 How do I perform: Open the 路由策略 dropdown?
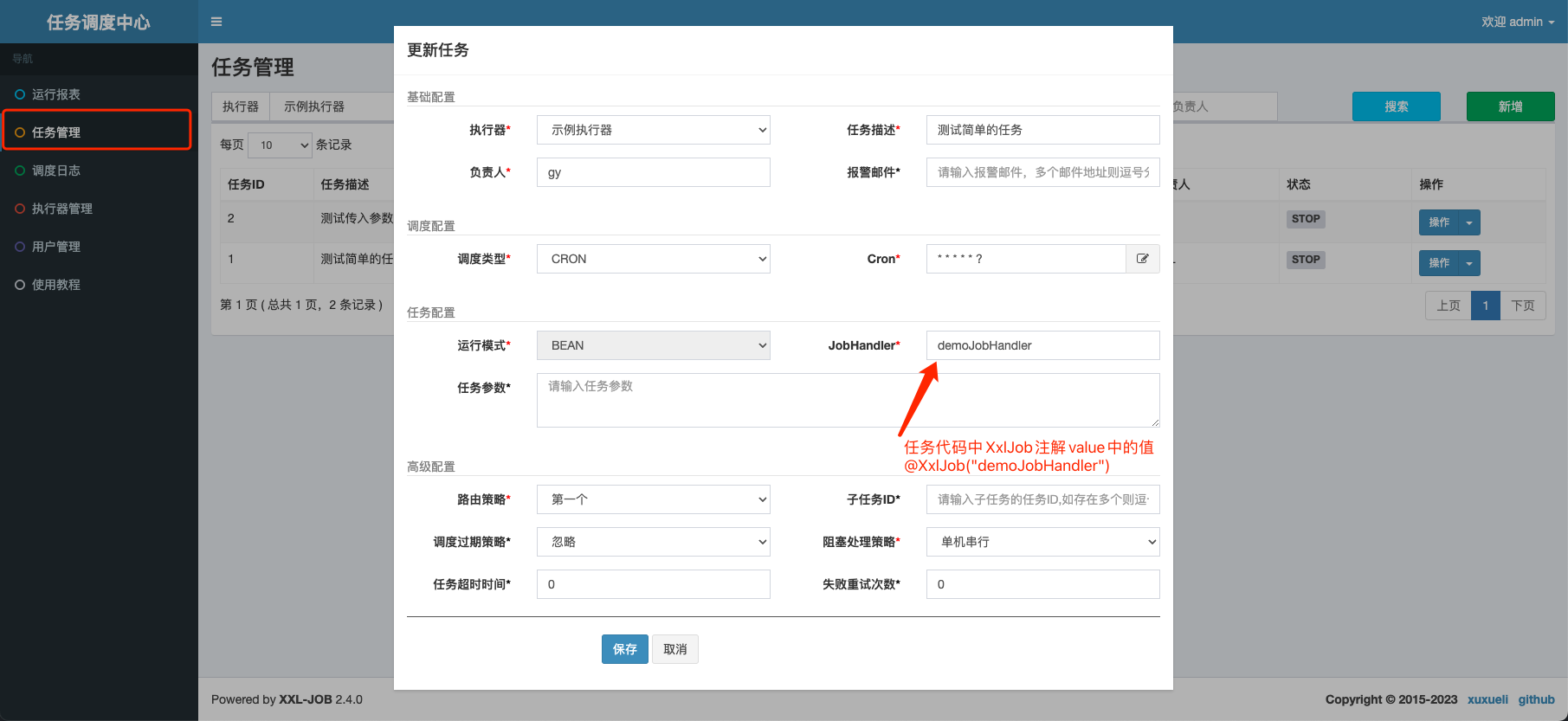[653, 499]
